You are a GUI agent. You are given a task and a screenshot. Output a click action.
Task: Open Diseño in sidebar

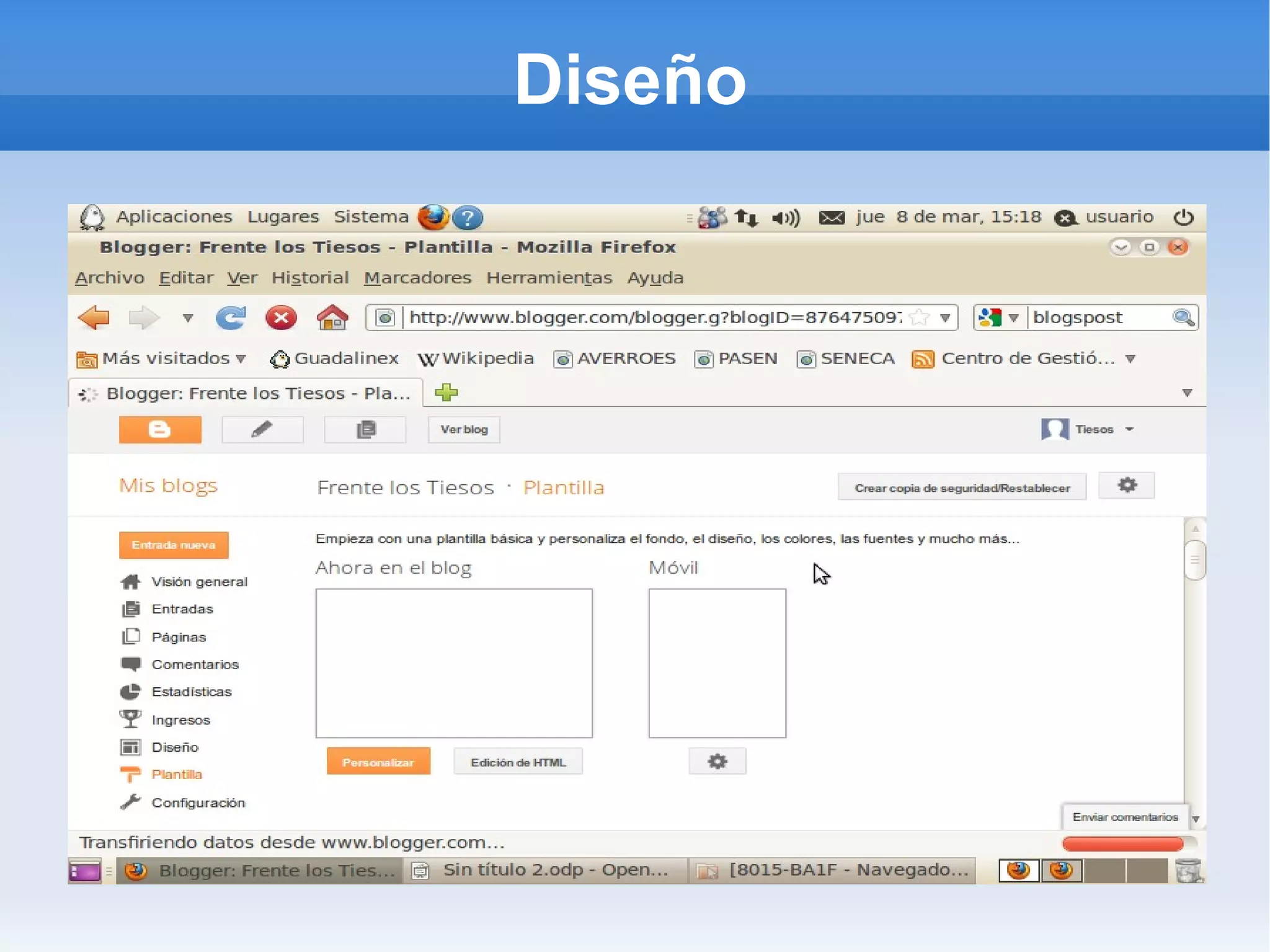(159, 747)
